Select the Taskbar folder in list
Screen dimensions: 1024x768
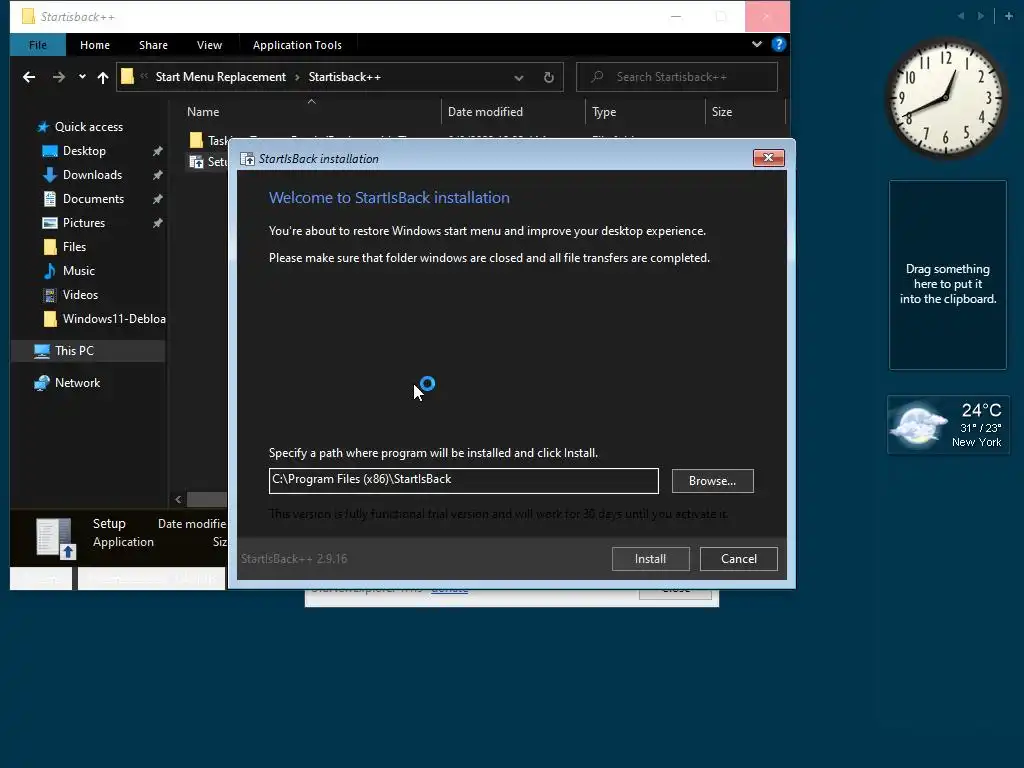click(x=208, y=140)
